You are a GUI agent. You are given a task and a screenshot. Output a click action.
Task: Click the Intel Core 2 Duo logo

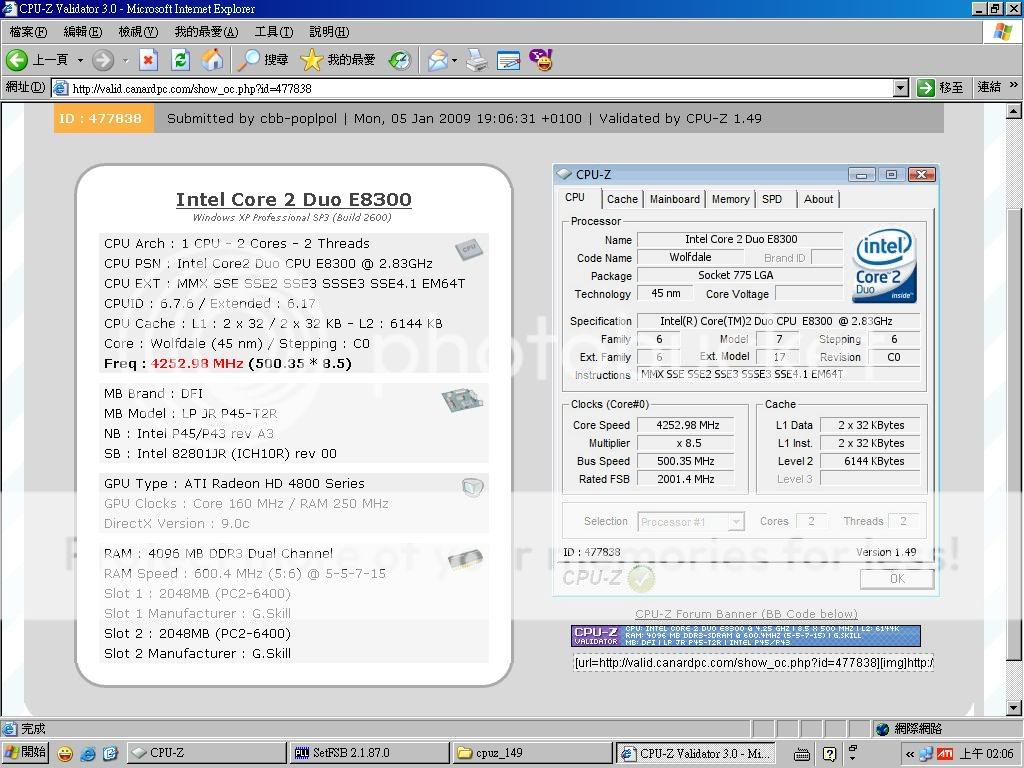(x=884, y=266)
